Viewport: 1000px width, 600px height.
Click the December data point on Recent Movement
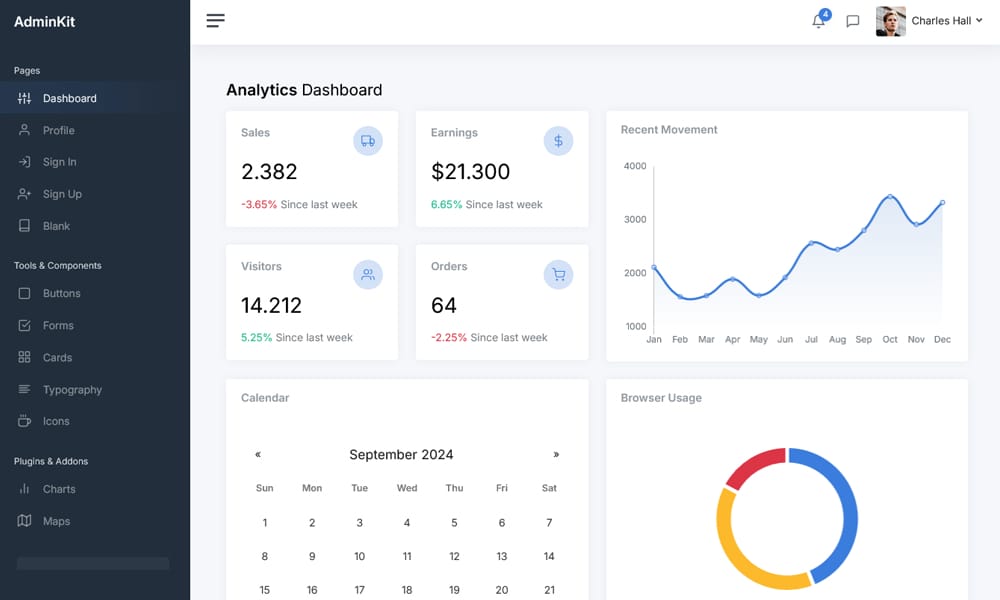click(941, 203)
